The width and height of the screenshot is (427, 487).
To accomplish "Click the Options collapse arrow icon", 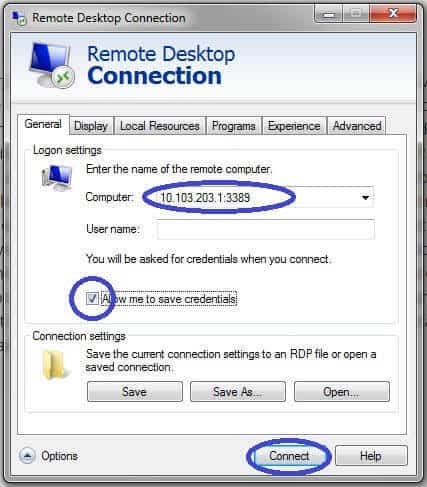I will tap(27, 455).
